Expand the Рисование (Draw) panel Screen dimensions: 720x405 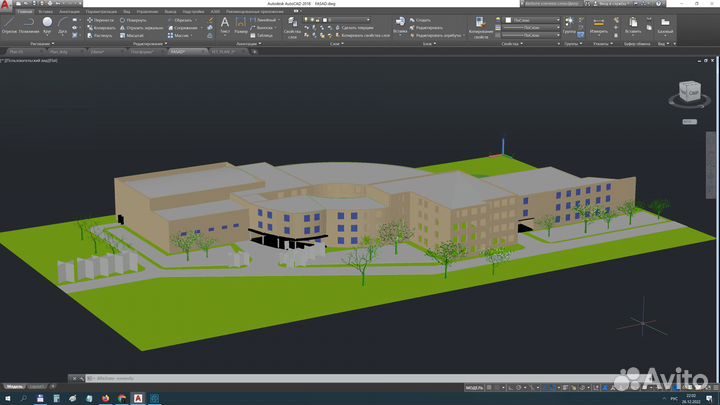point(42,44)
